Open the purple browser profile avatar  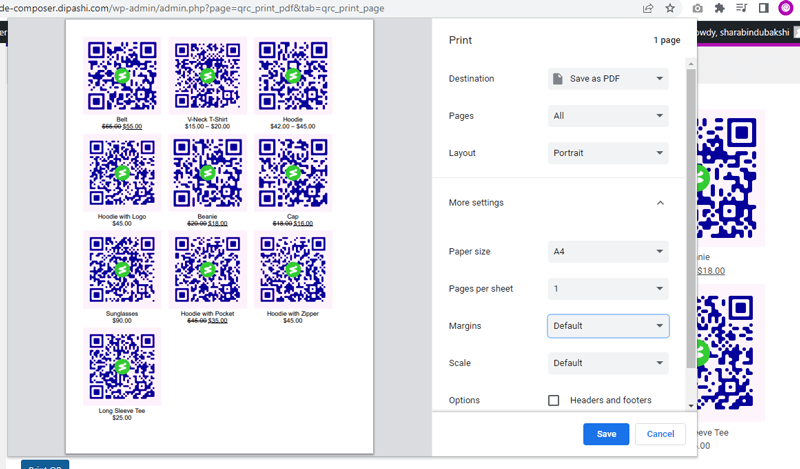[785, 8]
